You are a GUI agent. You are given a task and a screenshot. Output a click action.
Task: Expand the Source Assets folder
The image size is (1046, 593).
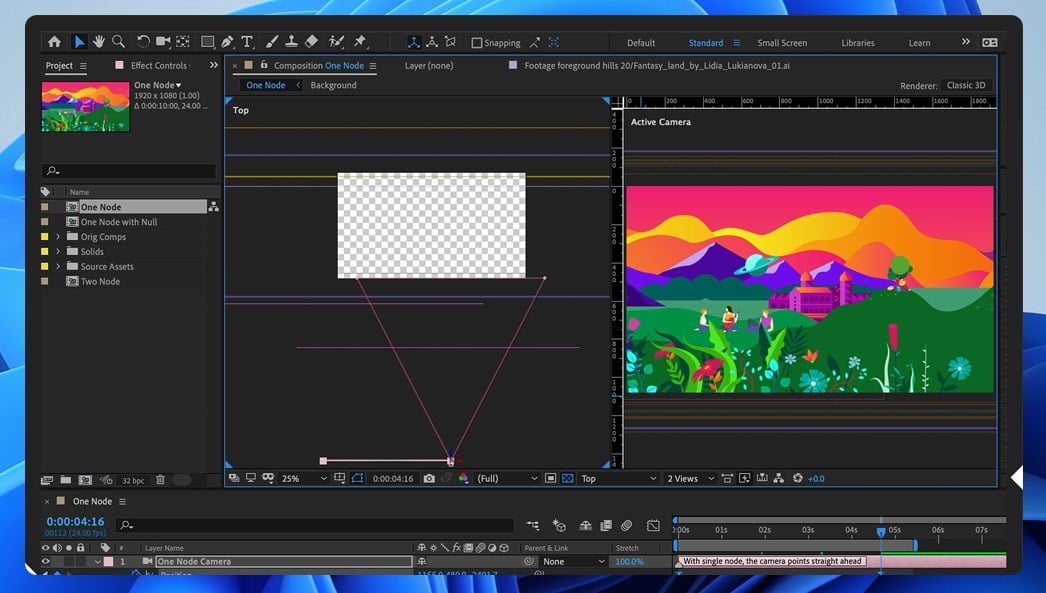[x=58, y=267]
